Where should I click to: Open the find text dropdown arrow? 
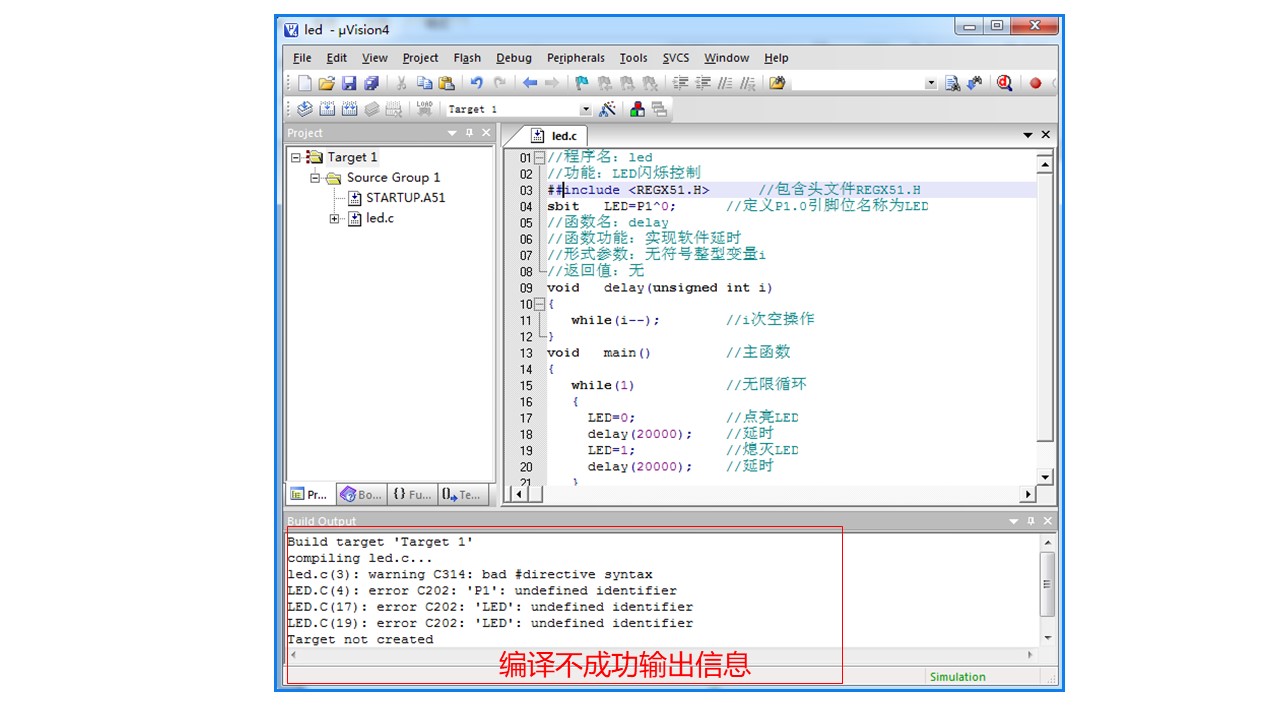click(931, 84)
